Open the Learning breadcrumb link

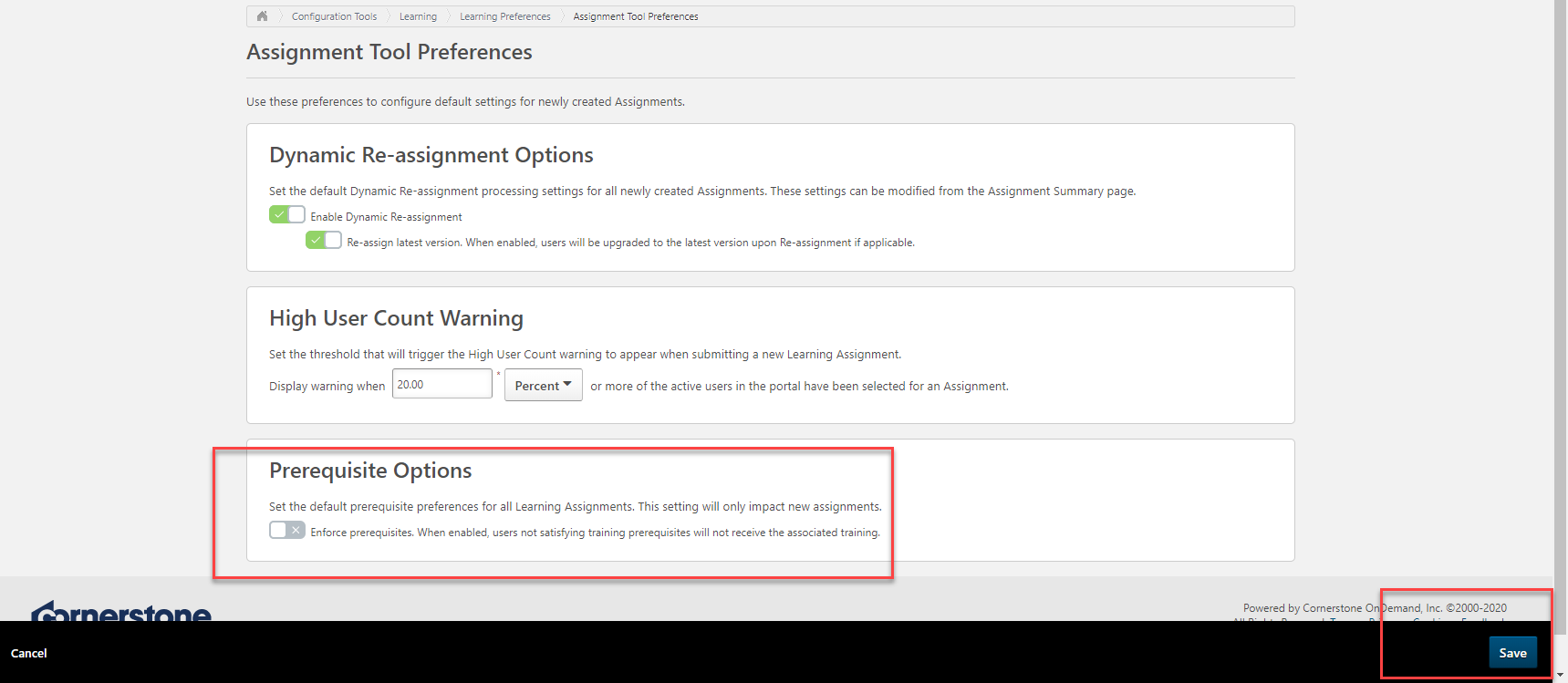click(418, 16)
